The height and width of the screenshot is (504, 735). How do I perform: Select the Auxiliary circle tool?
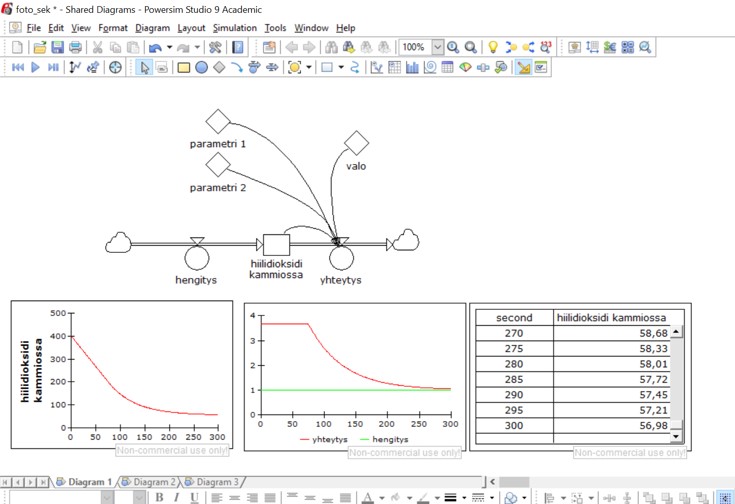point(201,68)
